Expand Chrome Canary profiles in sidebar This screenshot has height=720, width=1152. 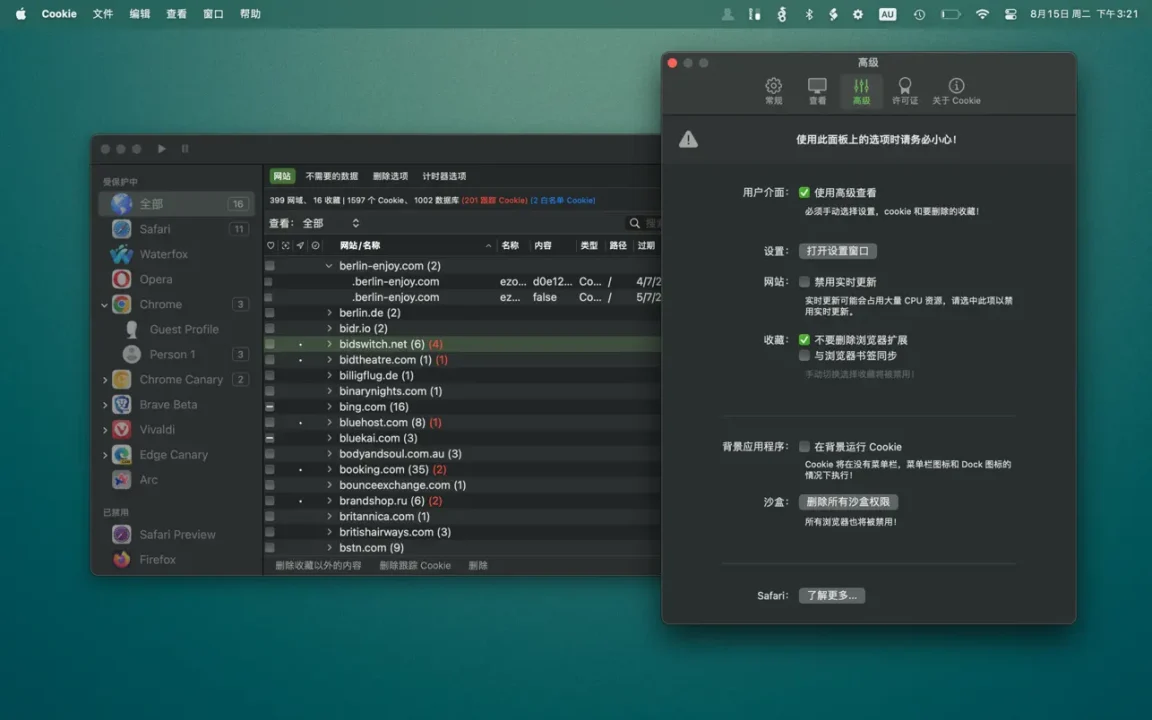pyautogui.click(x=104, y=380)
